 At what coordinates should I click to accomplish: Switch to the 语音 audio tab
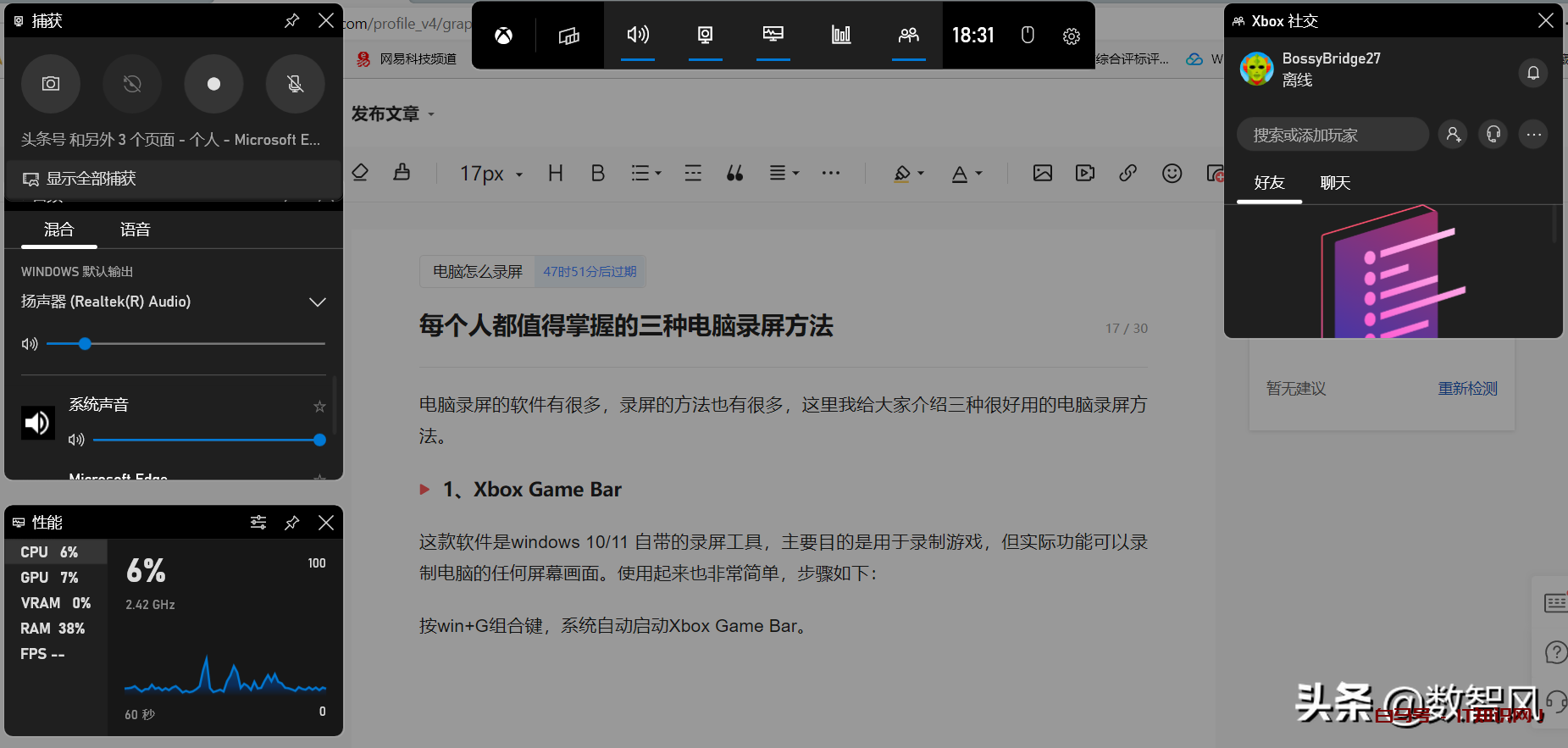coord(136,230)
